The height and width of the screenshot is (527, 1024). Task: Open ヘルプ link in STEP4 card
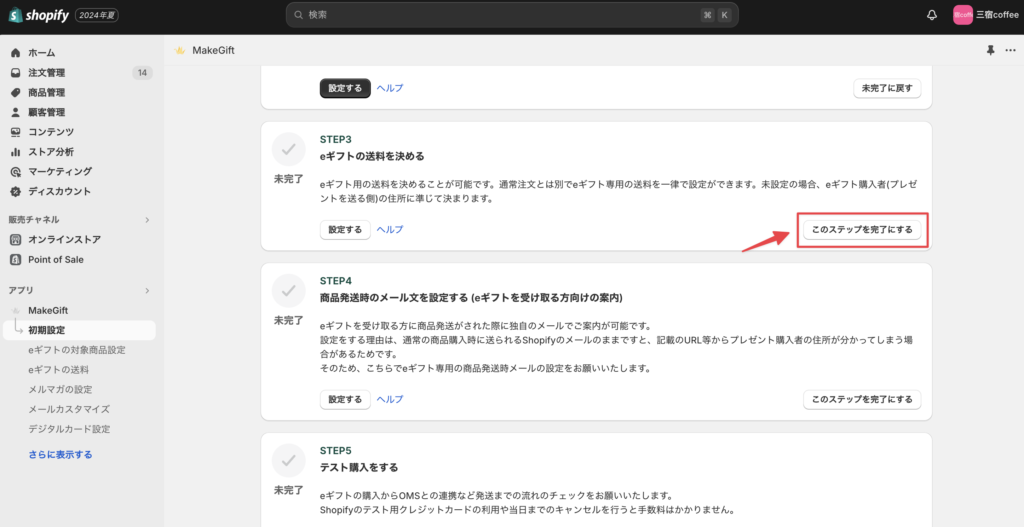tap(390, 400)
